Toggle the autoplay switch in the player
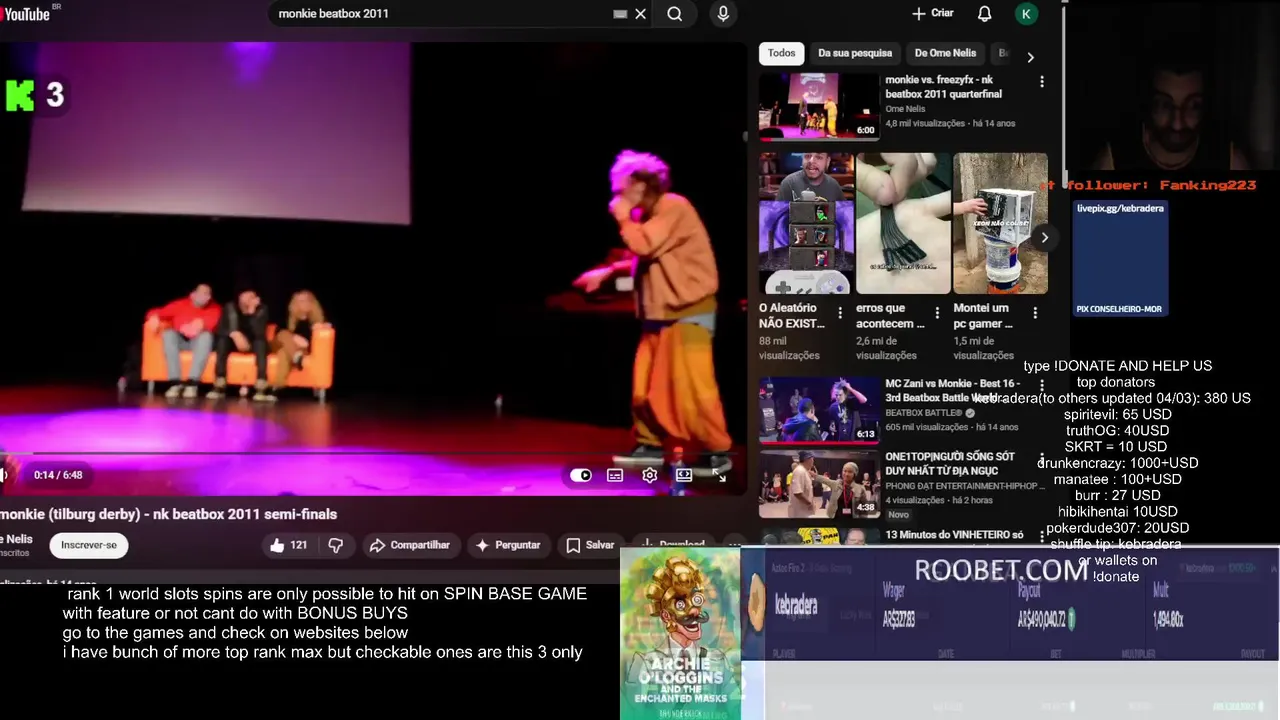 click(x=581, y=475)
